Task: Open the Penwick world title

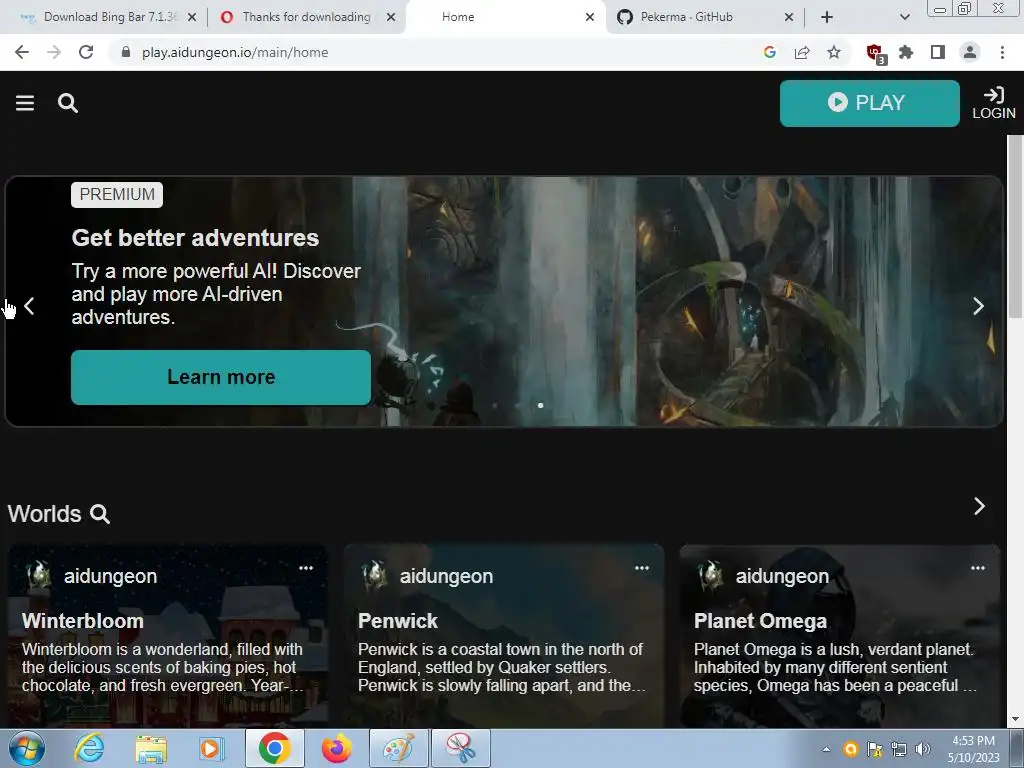Action: coord(398,621)
